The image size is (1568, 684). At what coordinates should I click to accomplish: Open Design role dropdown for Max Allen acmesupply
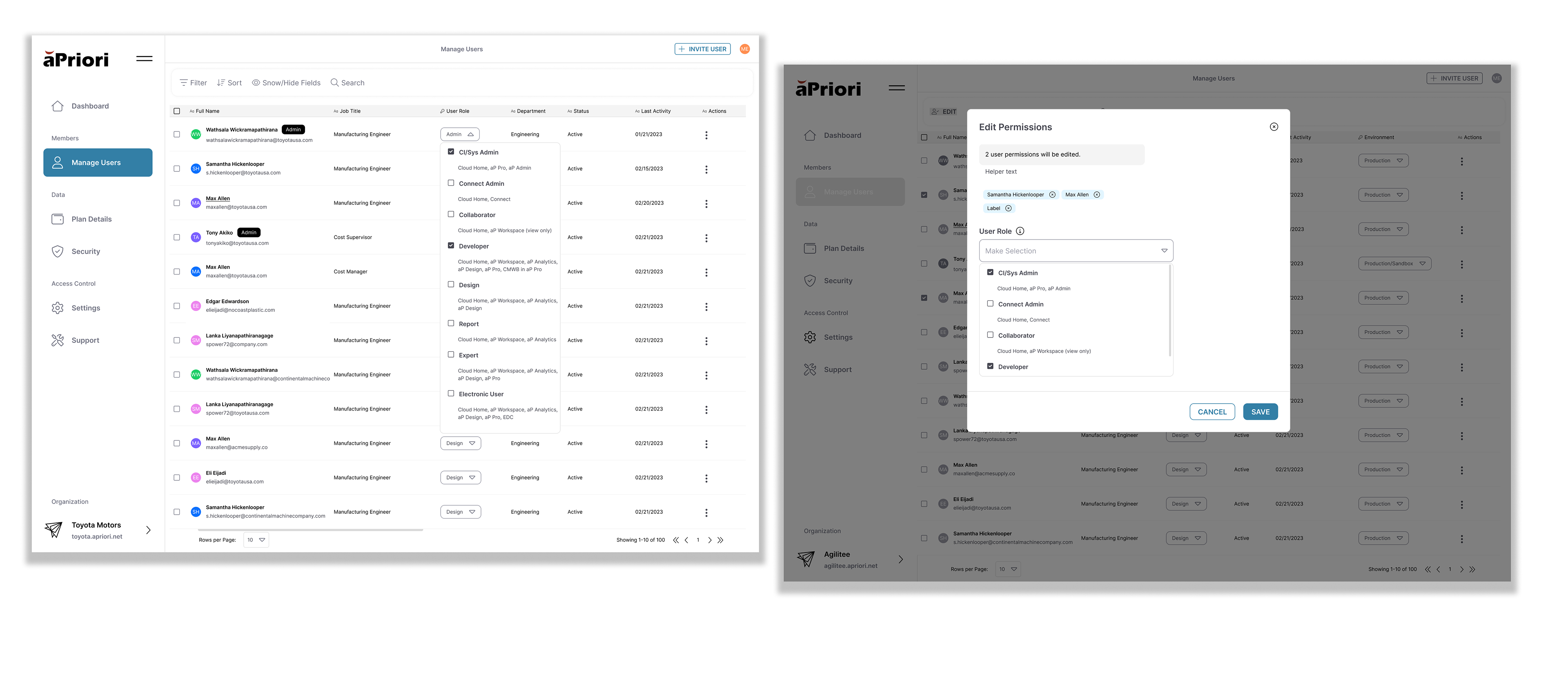tap(460, 443)
